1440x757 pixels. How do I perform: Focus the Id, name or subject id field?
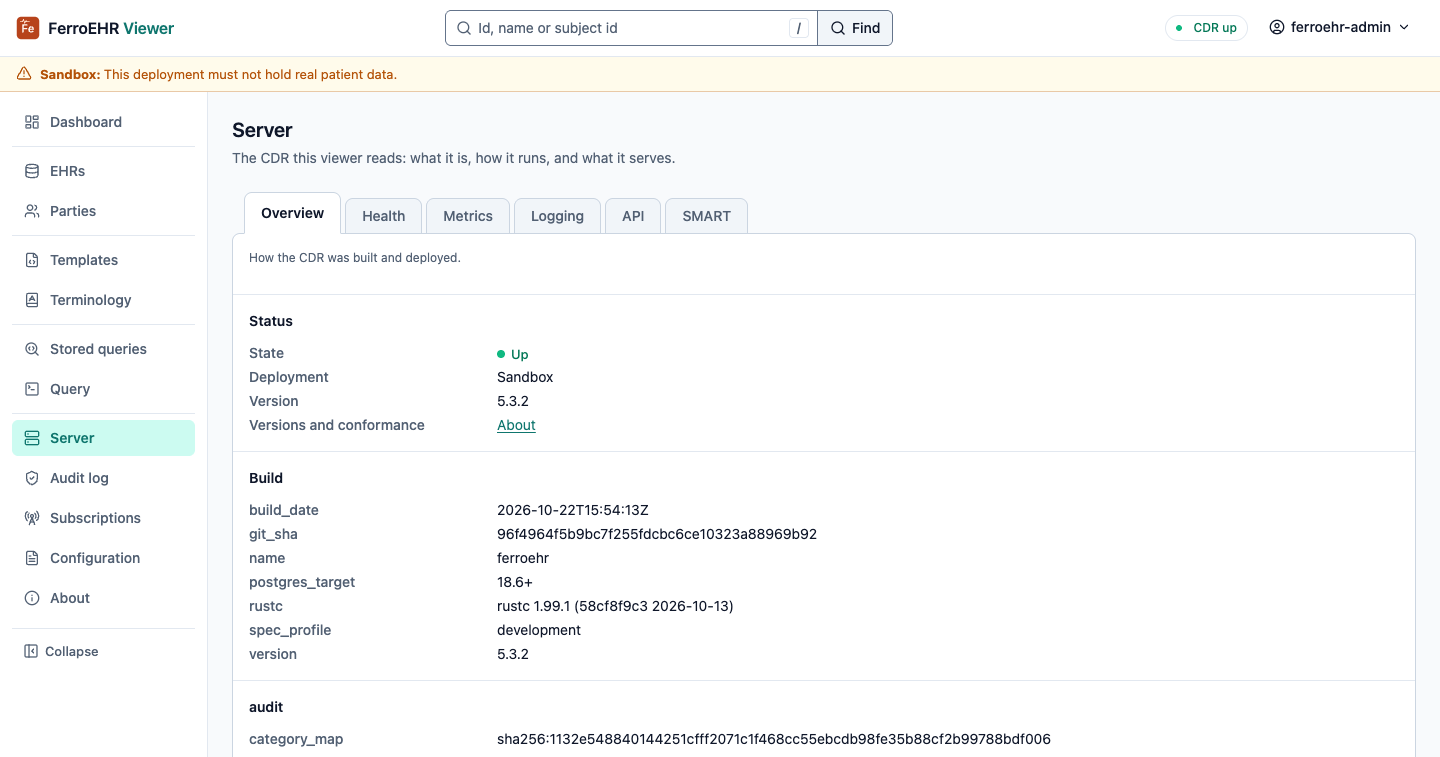631,28
